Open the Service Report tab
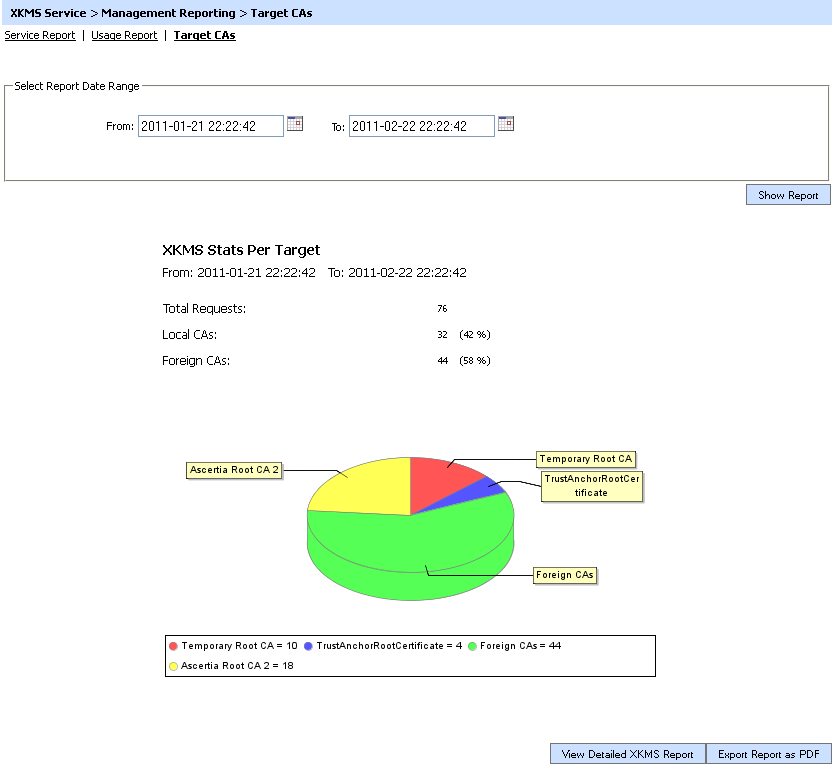 (x=40, y=35)
